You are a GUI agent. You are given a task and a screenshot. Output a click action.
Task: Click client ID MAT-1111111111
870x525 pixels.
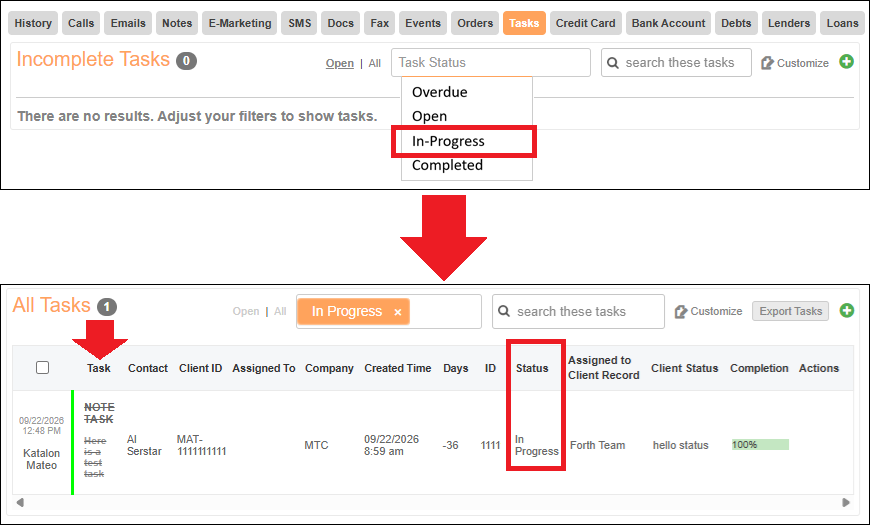(x=201, y=445)
